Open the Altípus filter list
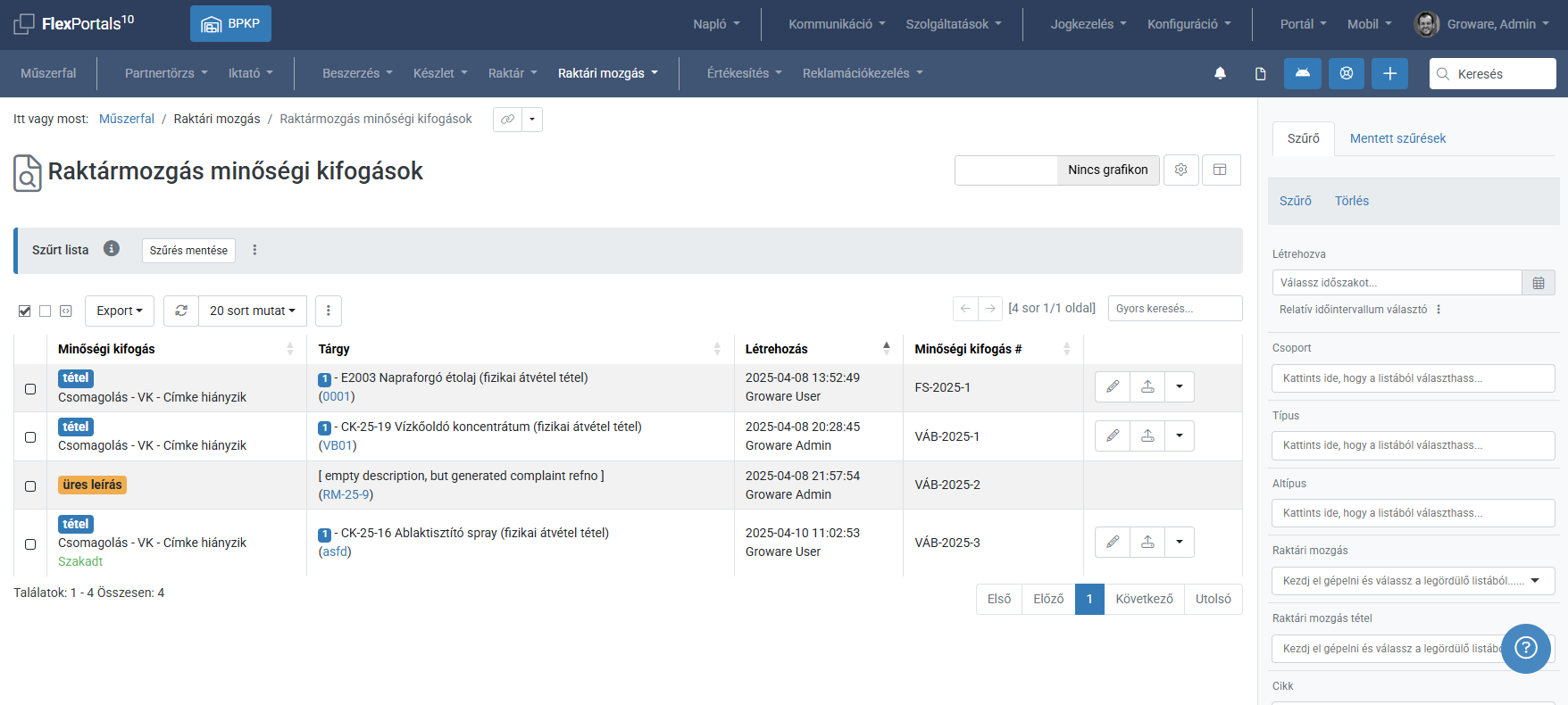The image size is (1568, 705). 1414,513
